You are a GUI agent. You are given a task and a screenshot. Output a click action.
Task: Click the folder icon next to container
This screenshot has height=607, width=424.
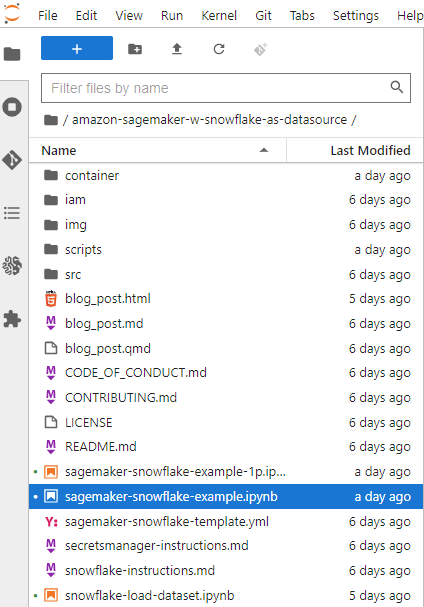click(51, 175)
